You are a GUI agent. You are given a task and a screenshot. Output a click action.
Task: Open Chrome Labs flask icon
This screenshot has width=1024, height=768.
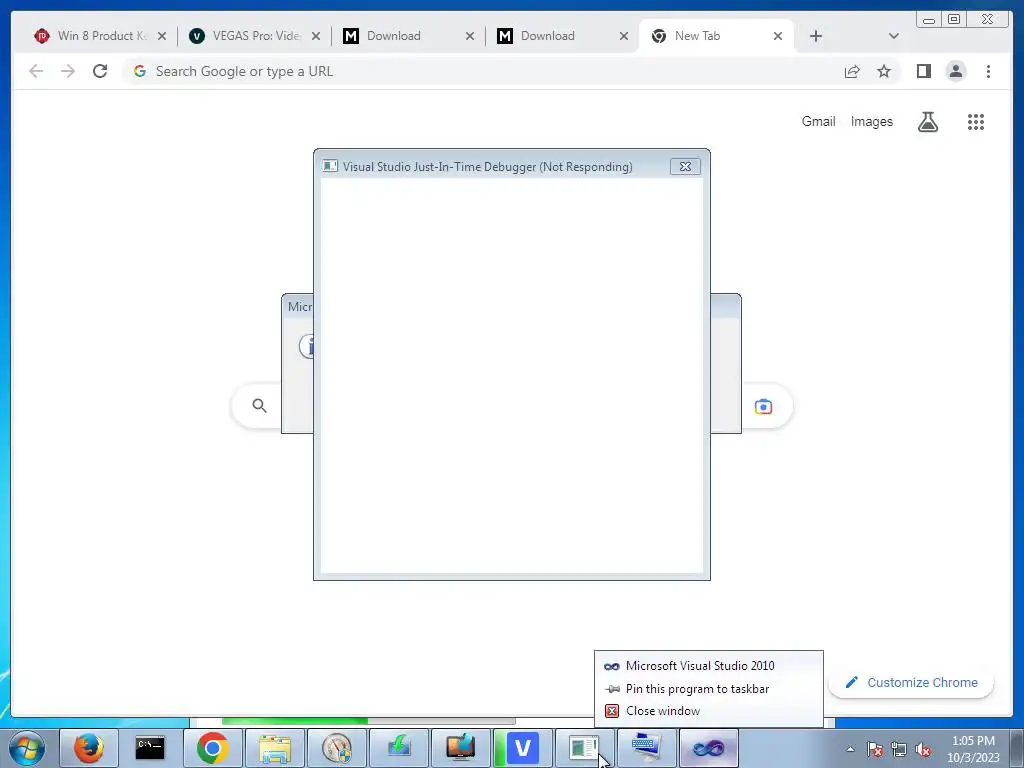928,121
